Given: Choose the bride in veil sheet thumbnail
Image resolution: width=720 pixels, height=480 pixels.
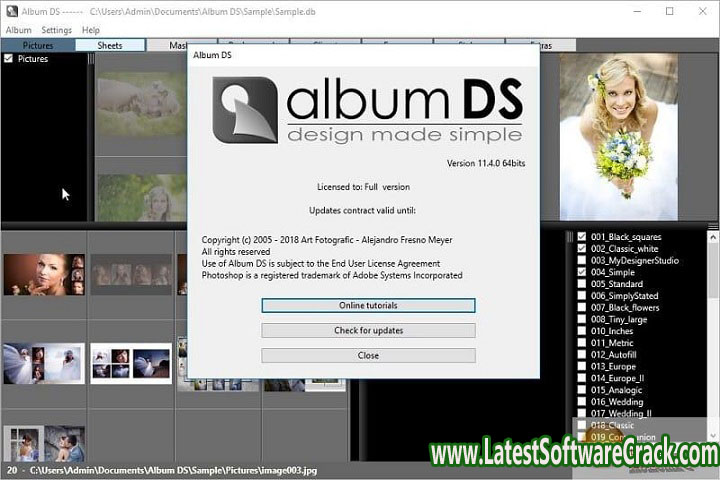Looking at the screenshot, I should point(43,363).
